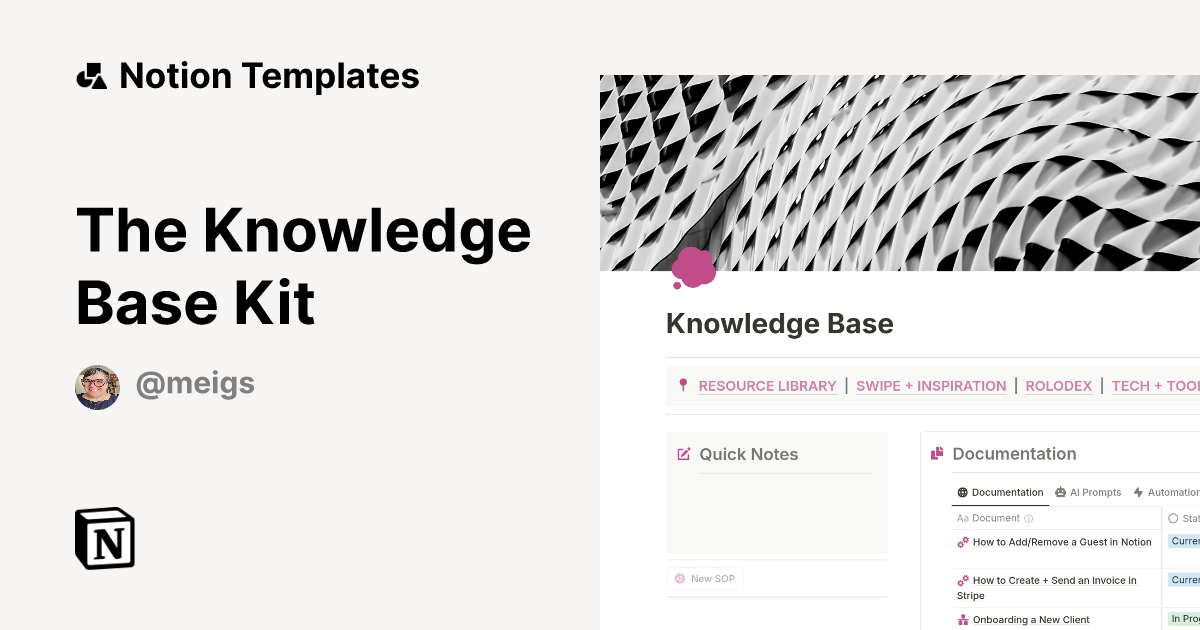
Task: Click the gears icon beside Add/Remove a Guest
Action: pyautogui.click(x=961, y=542)
